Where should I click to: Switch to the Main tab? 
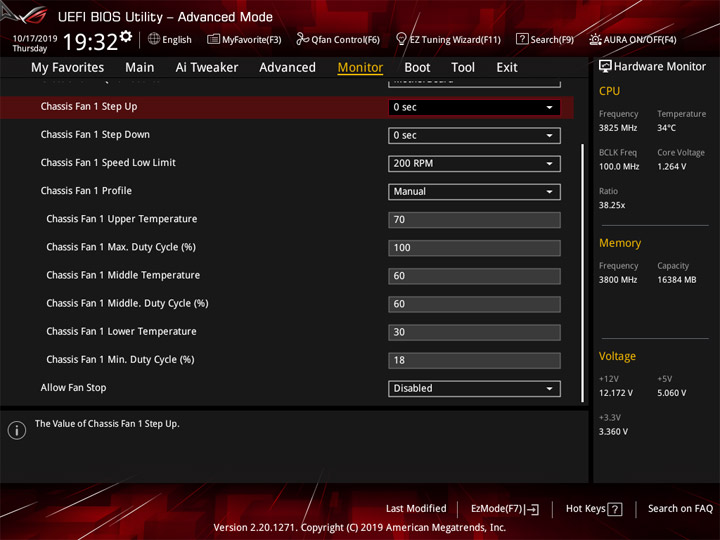pos(140,68)
